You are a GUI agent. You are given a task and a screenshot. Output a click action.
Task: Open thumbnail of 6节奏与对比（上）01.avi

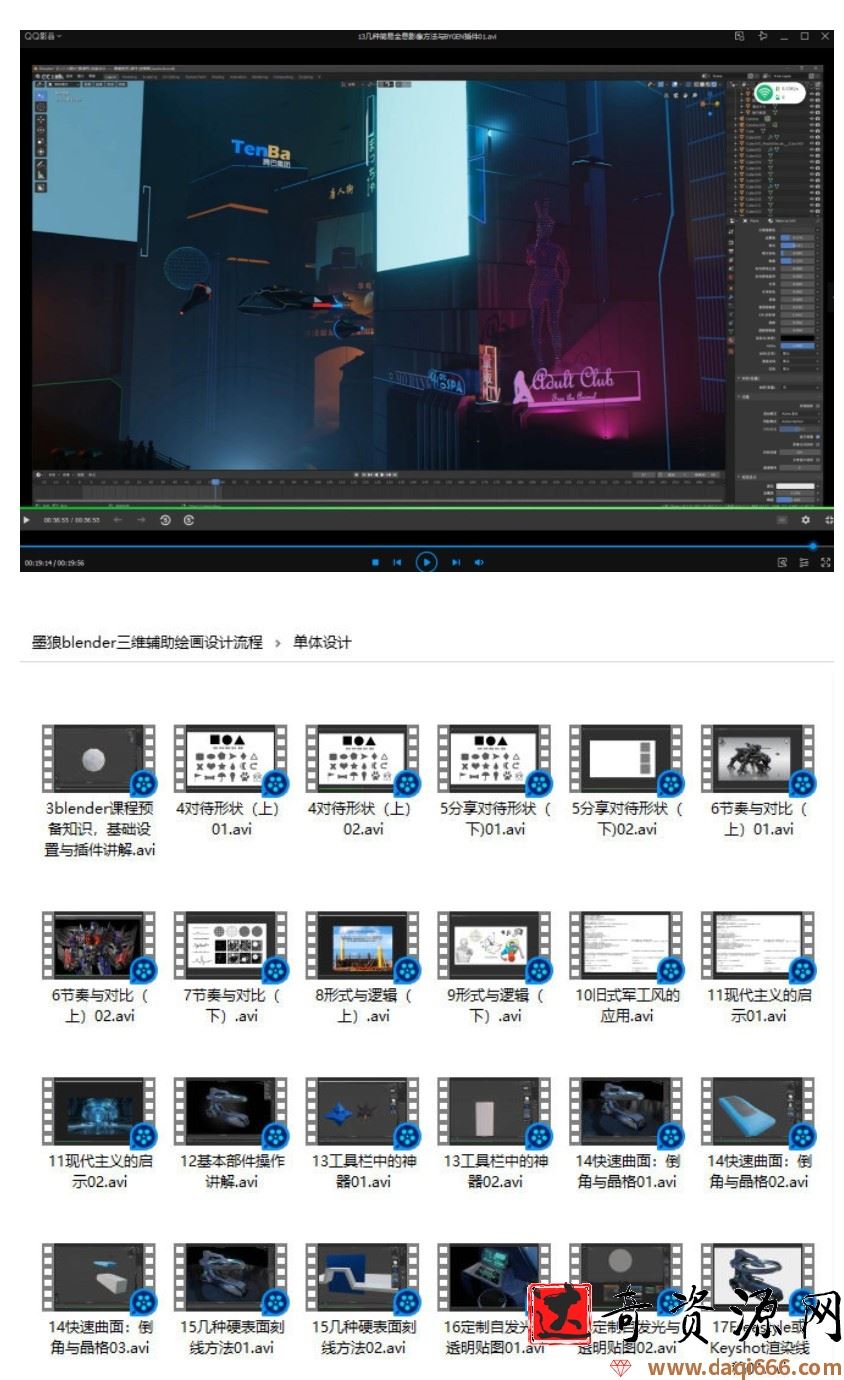coord(758,760)
